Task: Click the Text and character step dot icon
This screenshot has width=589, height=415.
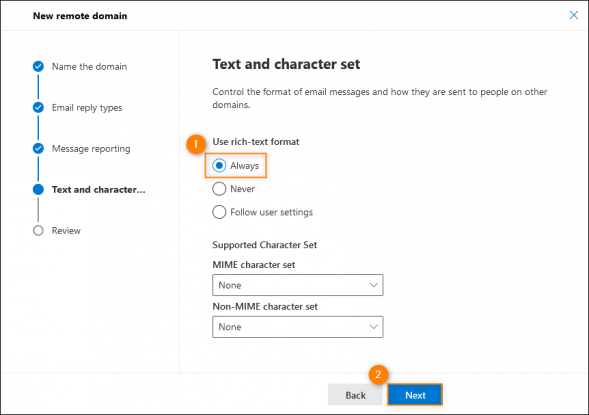Action: pos(38,189)
